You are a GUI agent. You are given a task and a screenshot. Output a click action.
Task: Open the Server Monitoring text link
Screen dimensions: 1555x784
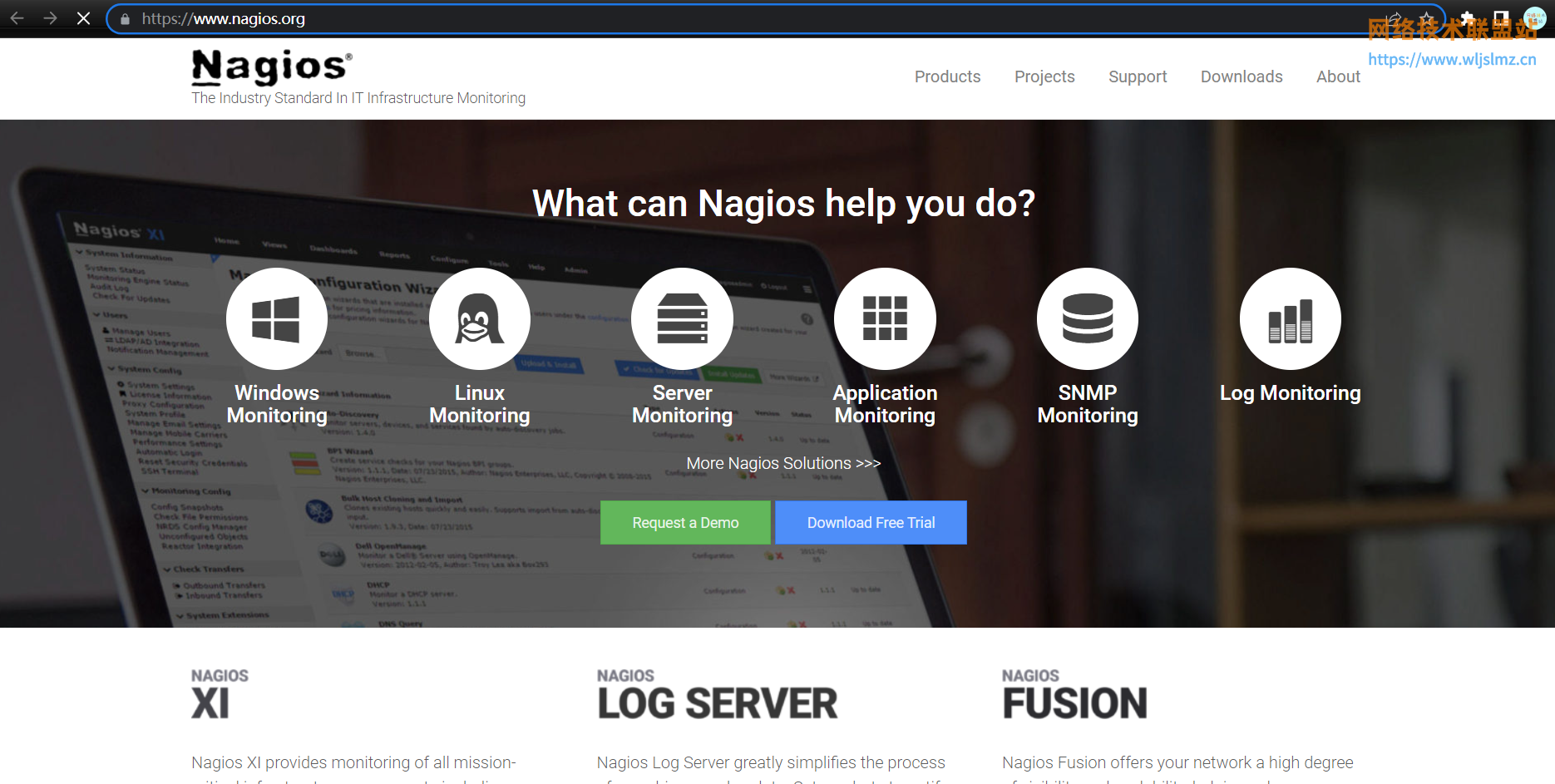(682, 404)
